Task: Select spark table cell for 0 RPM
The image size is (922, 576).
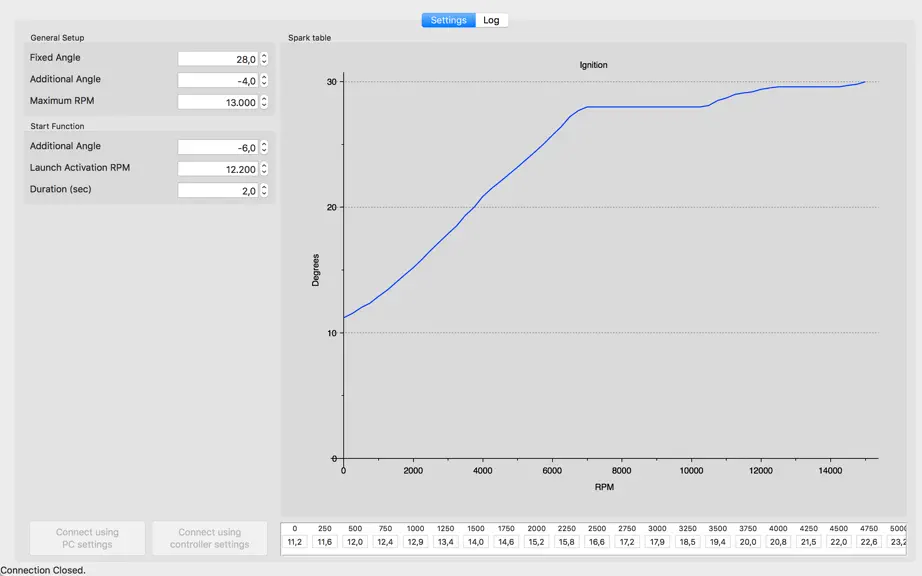Action: click(x=295, y=542)
